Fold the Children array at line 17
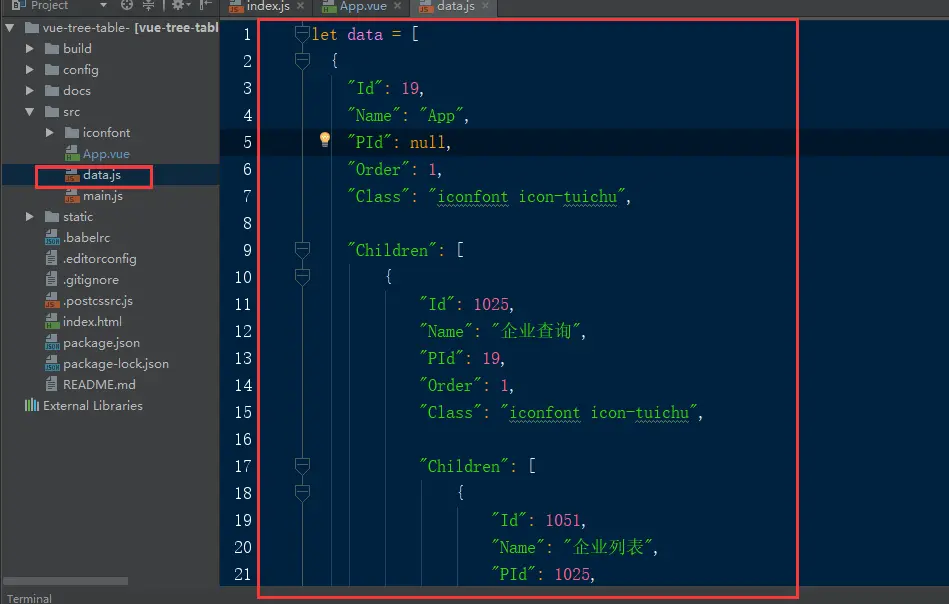 pos(302,466)
